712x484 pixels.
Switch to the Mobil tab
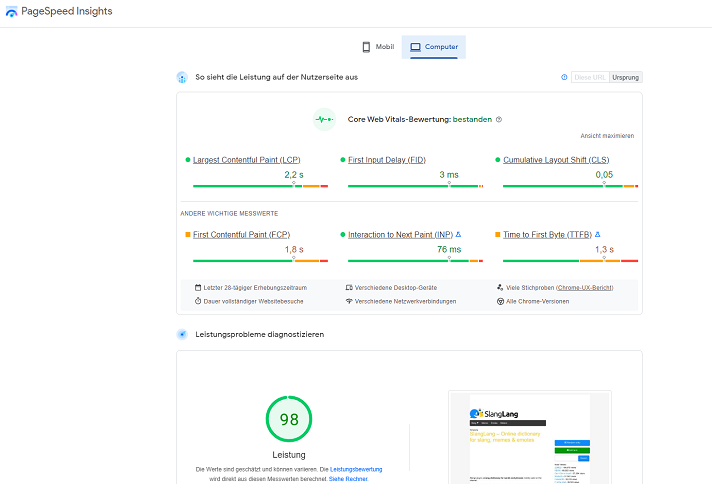coord(378,47)
